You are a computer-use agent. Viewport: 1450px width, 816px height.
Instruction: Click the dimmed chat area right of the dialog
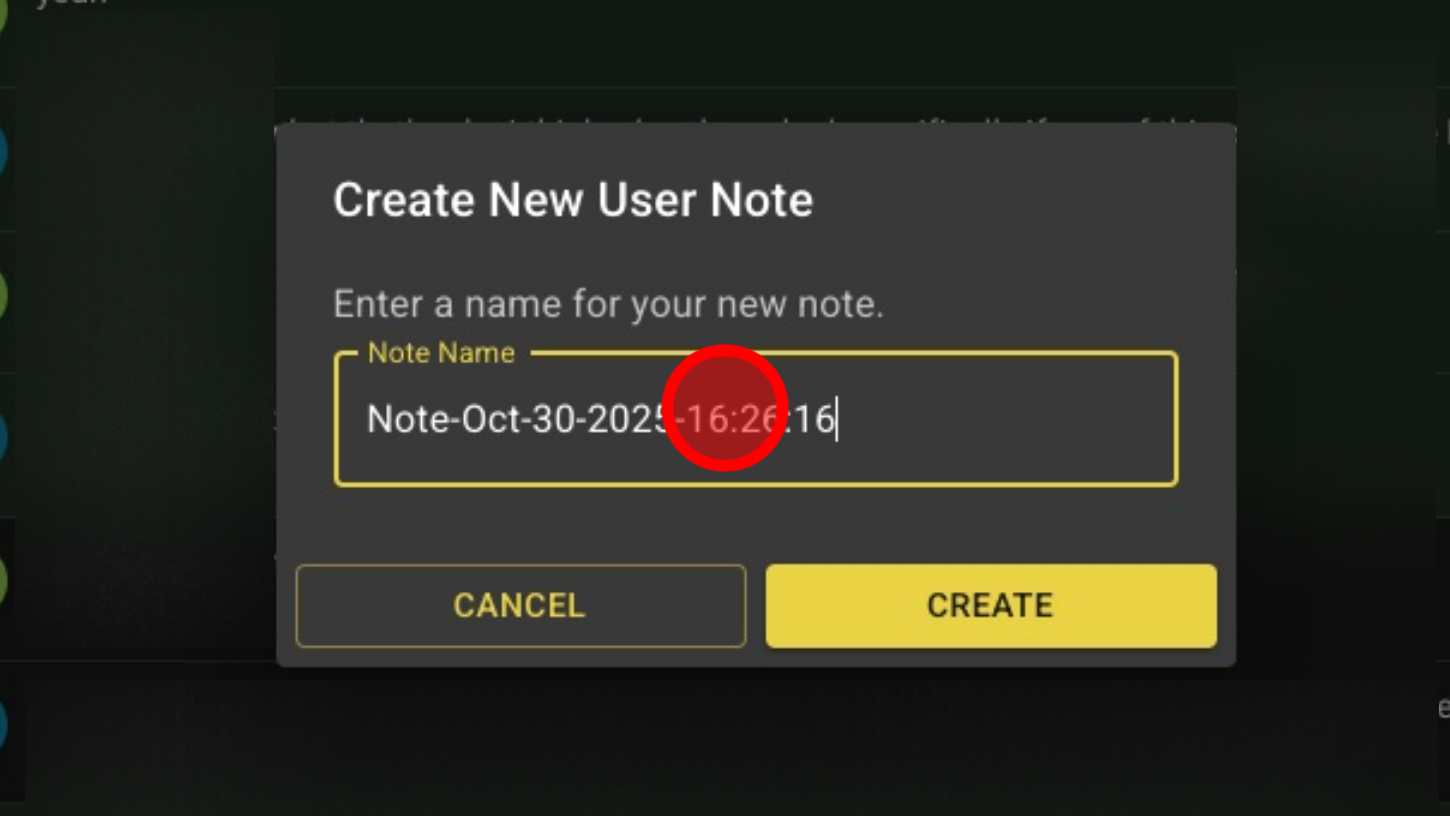pos(1342,400)
